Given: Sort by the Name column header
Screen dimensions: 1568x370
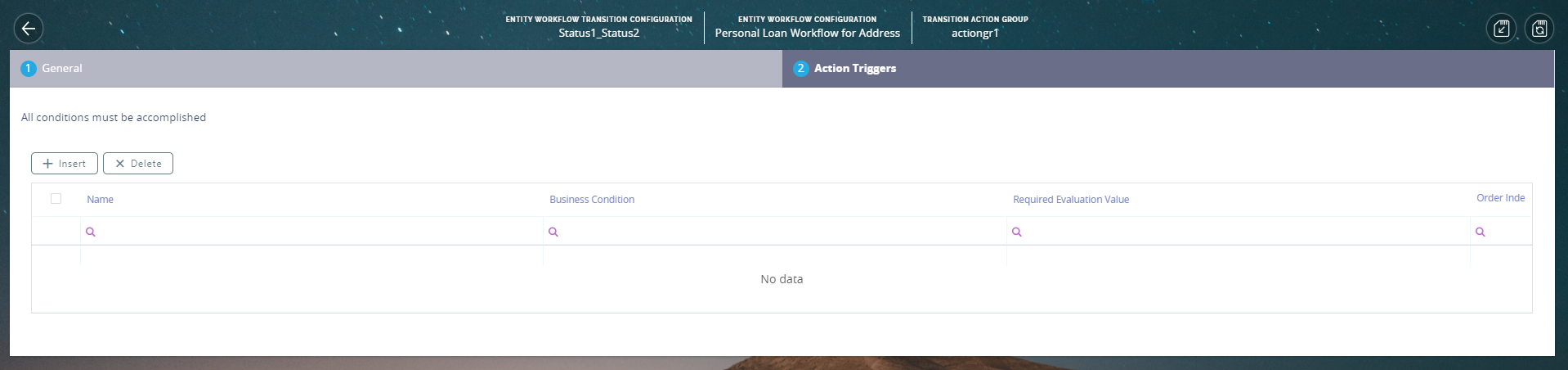Looking at the screenshot, I should click(101, 200).
